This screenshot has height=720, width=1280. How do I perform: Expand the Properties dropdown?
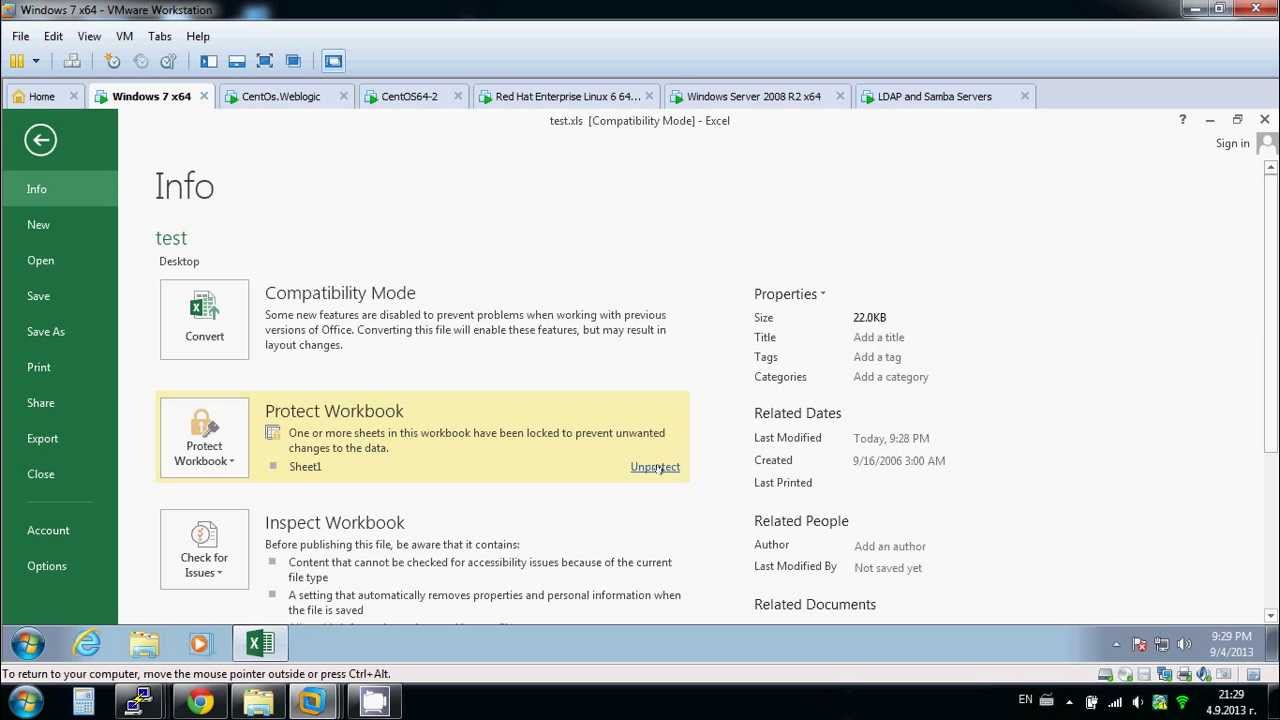[790, 294]
